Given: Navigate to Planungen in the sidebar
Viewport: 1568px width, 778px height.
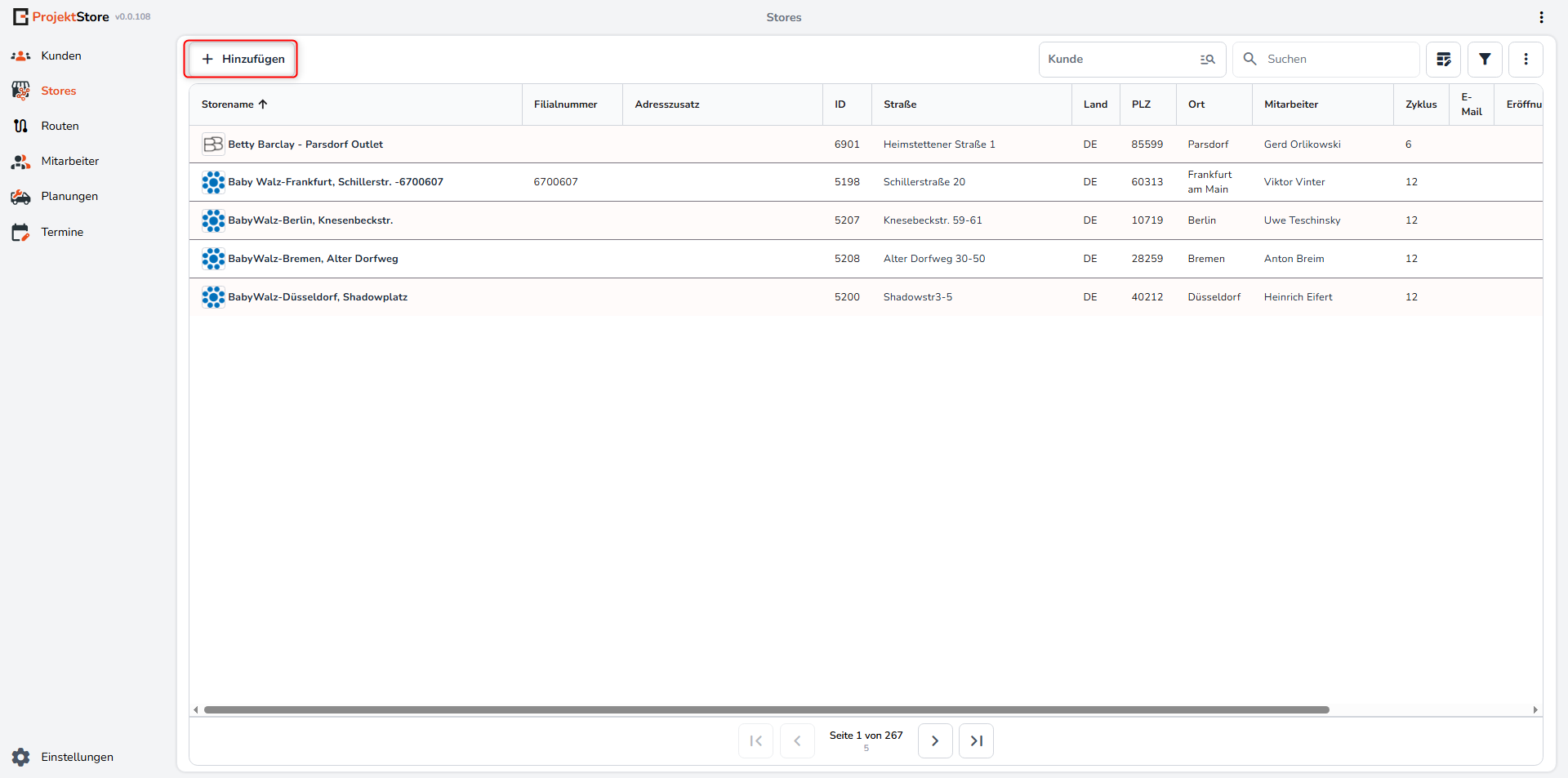Looking at the screenshot, I should (69, 196).
